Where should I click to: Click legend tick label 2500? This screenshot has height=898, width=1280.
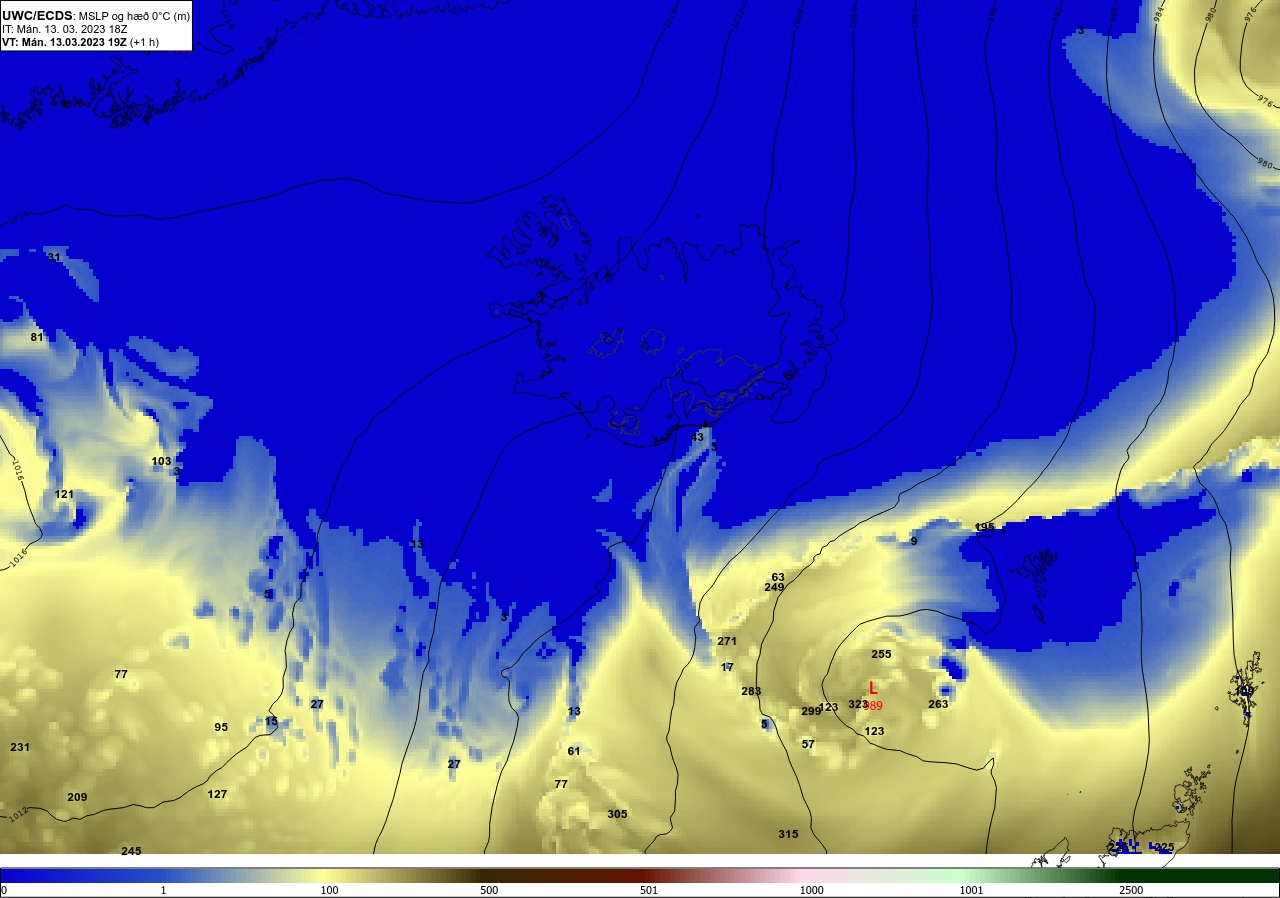click(x=1131, y=890)
